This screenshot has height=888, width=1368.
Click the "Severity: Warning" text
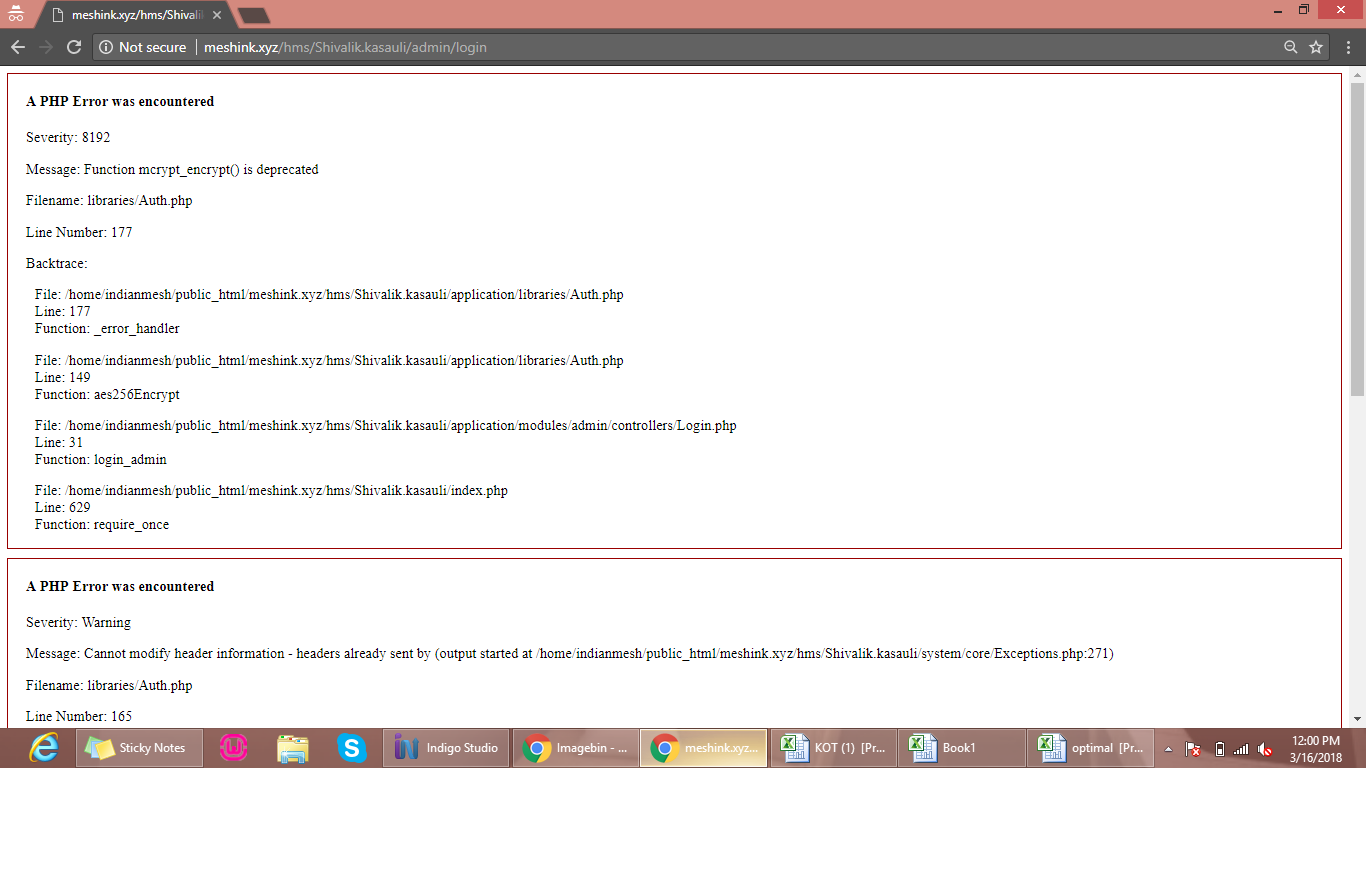point(78,622)
